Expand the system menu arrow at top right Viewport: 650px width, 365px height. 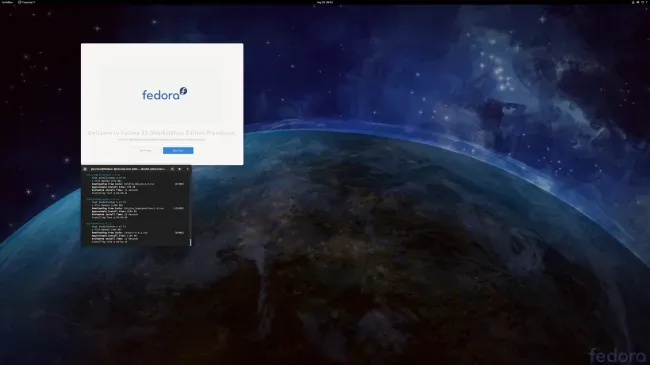click(x=646, y=2)
